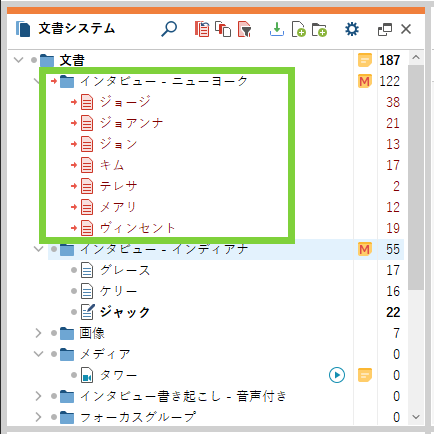This screenshot has height=434, width=434.
Task: Click the new document group folder icon
Action: tap(319, 29)
